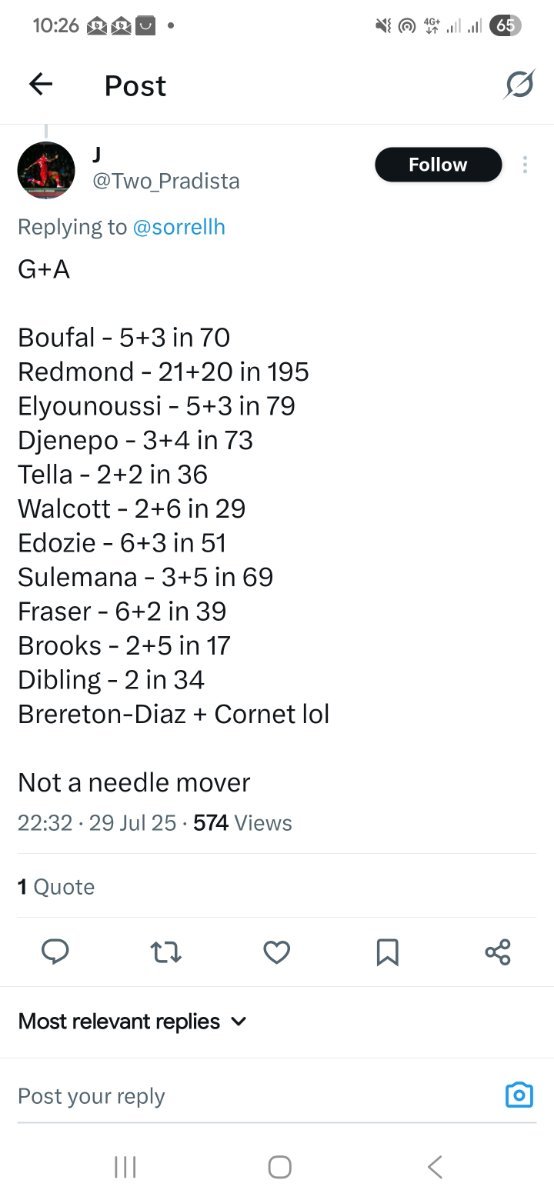View the 574 Views post analytics
The height and width of the screenshot is (1200, 554).
242,823
